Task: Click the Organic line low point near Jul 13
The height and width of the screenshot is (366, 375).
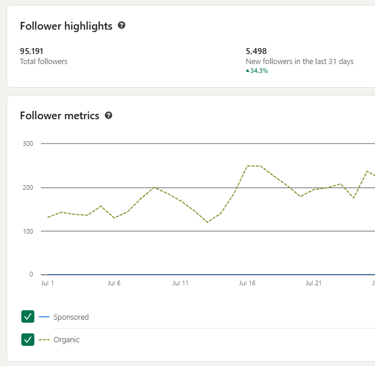Action: point(207,222)
